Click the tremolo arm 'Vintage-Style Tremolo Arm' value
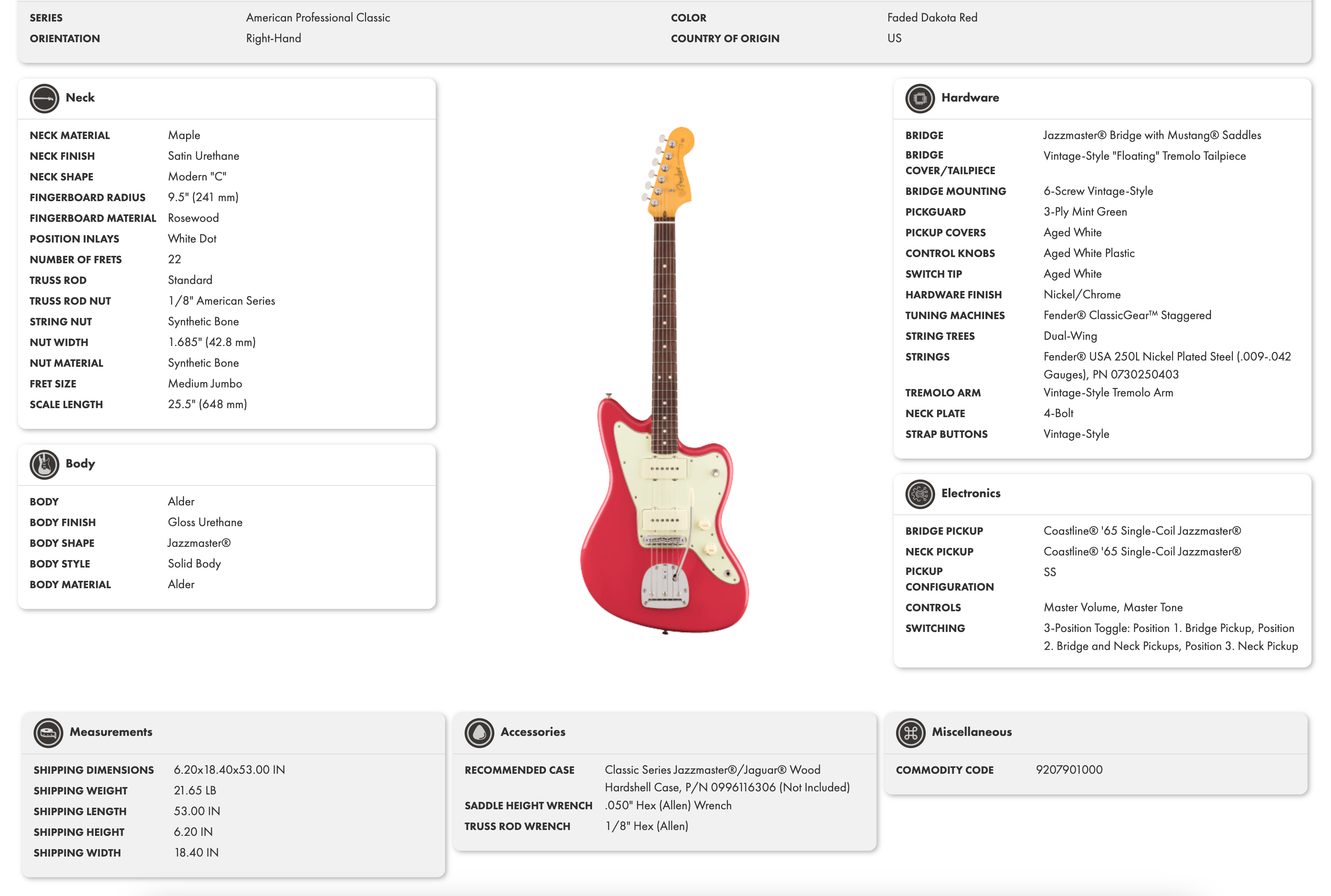The width and height of the screenshot is (1331, 896). pyautogui.click(x=1108, y=393)
